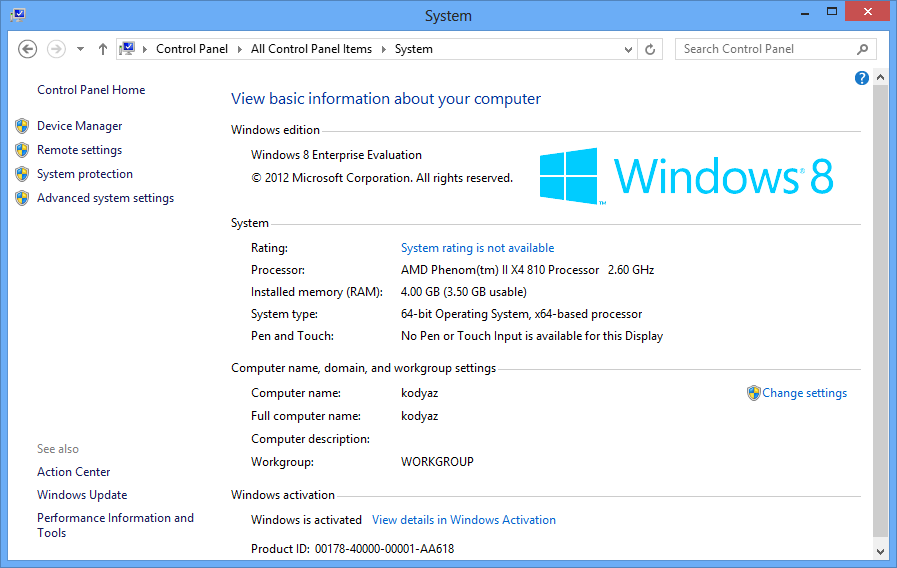Refresh the System page
The height and width of the screenshot is (568, 897).
pos(650,49)
